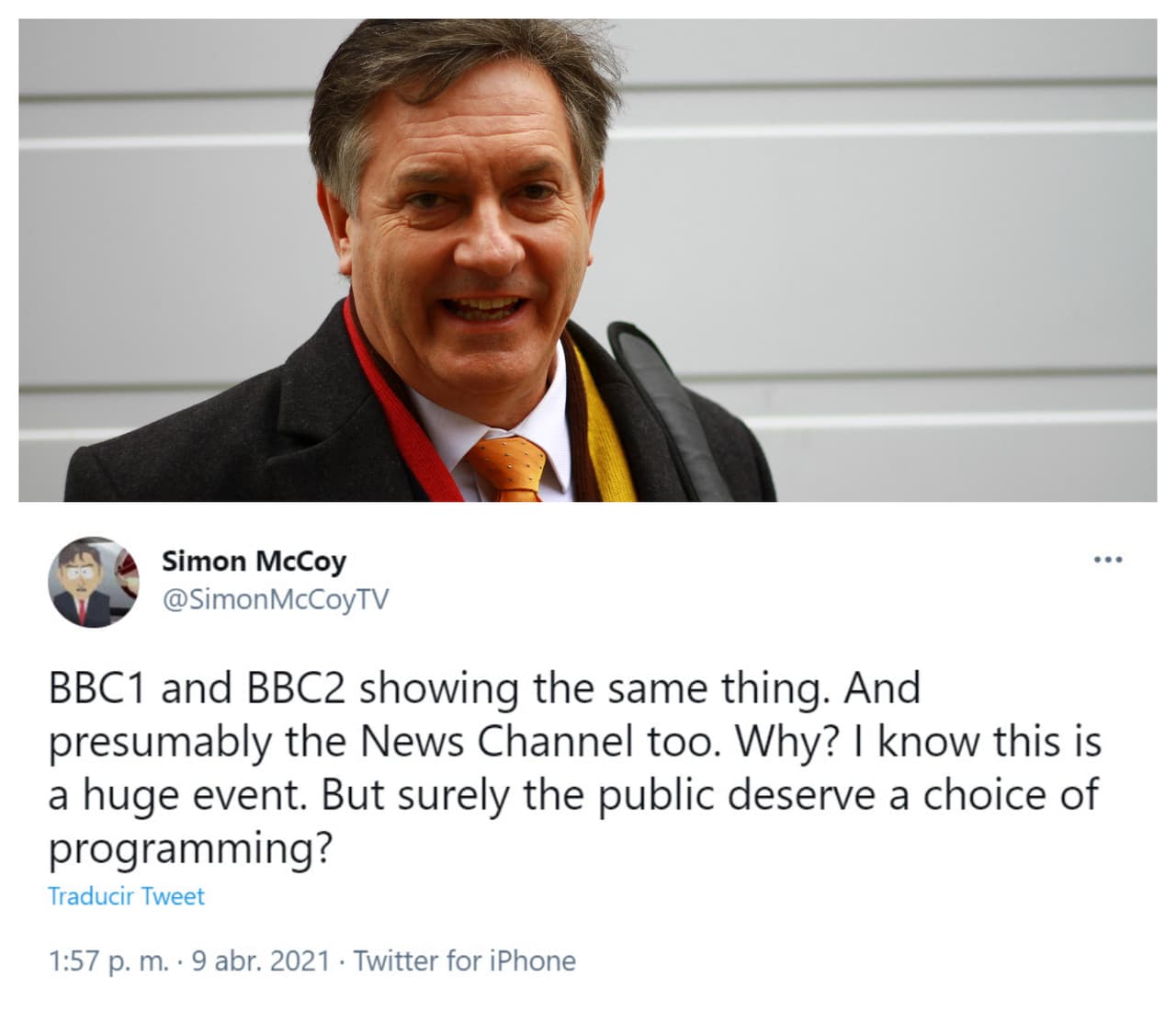Click the Simon McCoy display name

[x=252, y=562]
